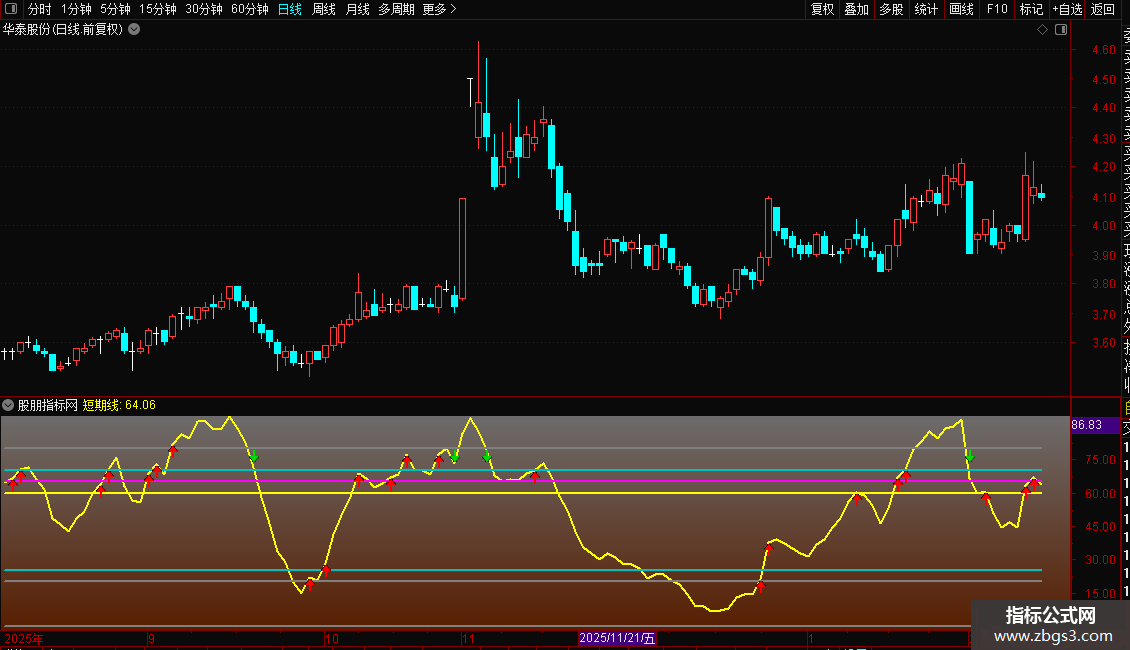The width and height of the screenshot is (1130, 650).
Task: Select the 5分钟 period tab
Action: click(x=115, y=9)
